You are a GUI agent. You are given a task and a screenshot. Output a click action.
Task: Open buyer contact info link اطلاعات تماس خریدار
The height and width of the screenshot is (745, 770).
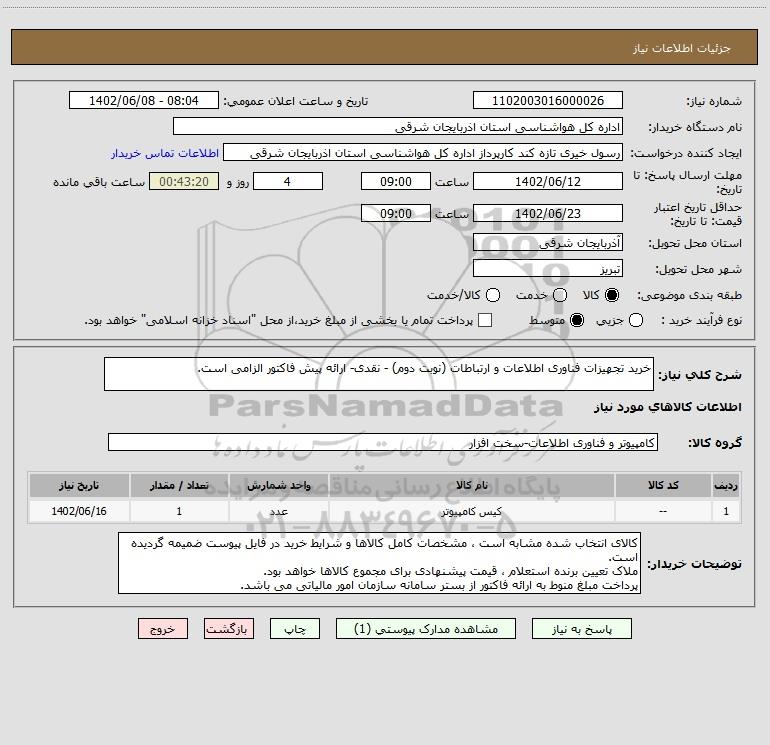[x=165, y=153]
